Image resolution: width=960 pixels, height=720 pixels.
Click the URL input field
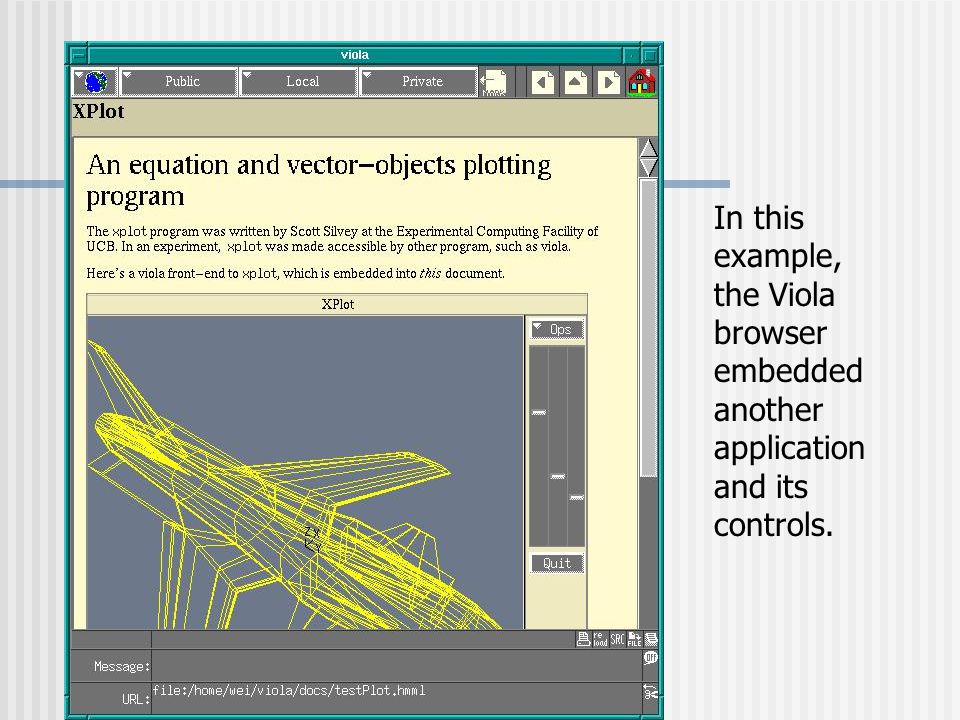[x=396, y=697]
